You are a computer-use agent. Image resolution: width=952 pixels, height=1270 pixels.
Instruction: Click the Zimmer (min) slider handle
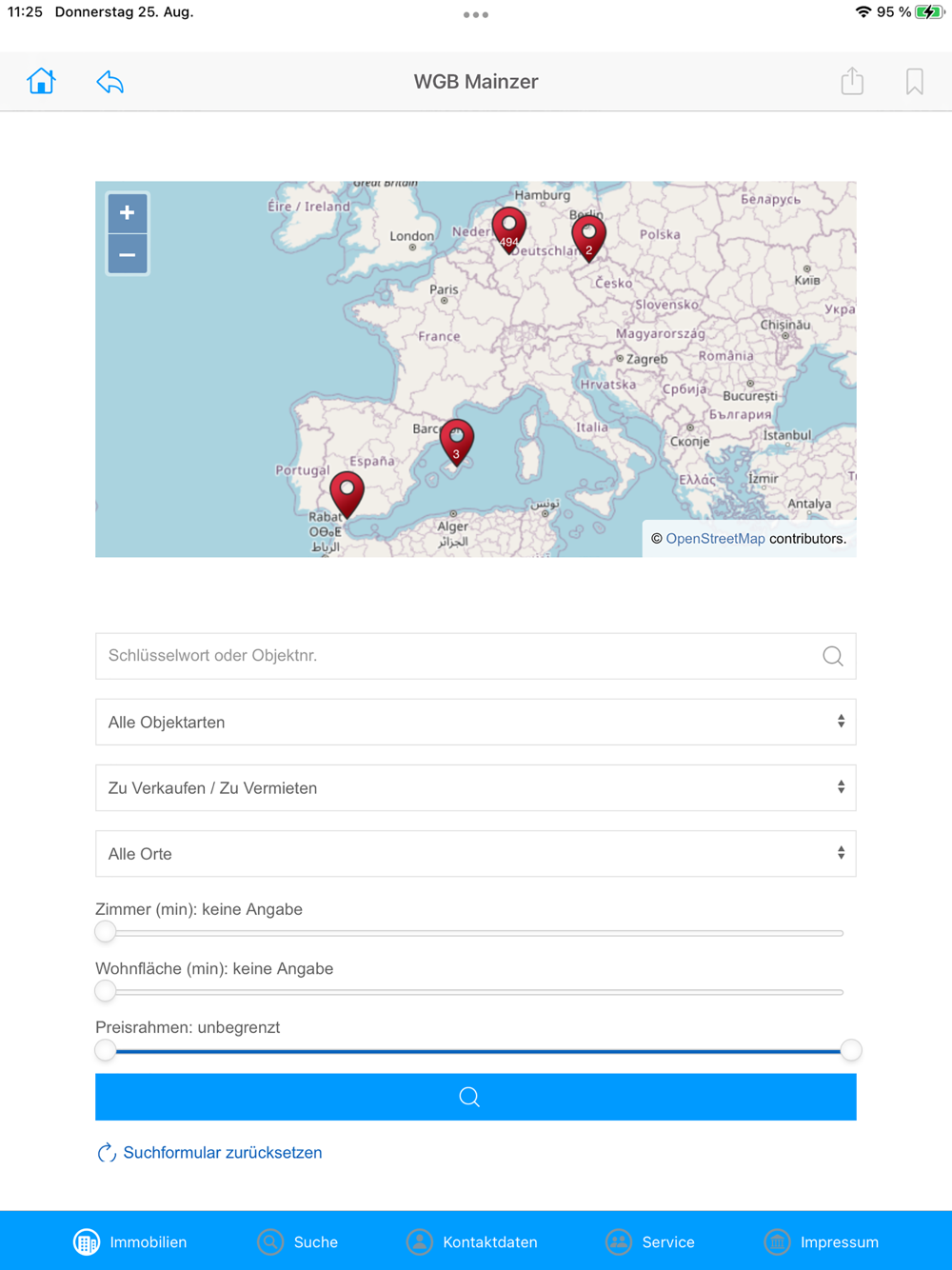pyautogui.click(x=106, y=932)
